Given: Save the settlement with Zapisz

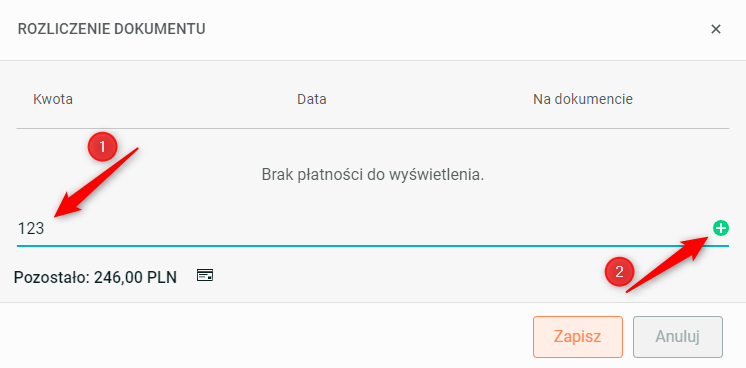Looking at the screenshot, I should [x=578, y=337].
